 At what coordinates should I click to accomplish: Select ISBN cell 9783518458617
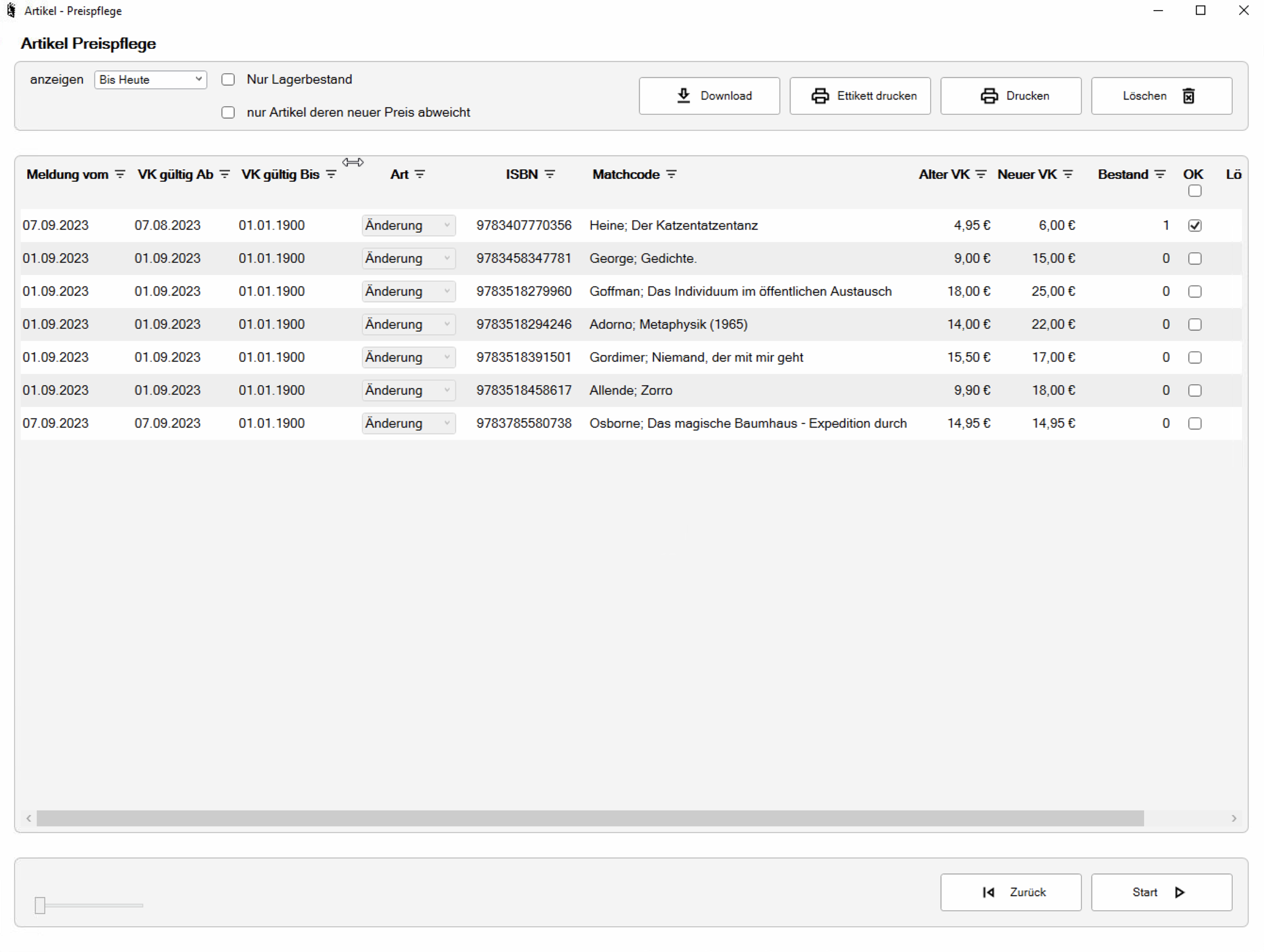pos(524,391)
